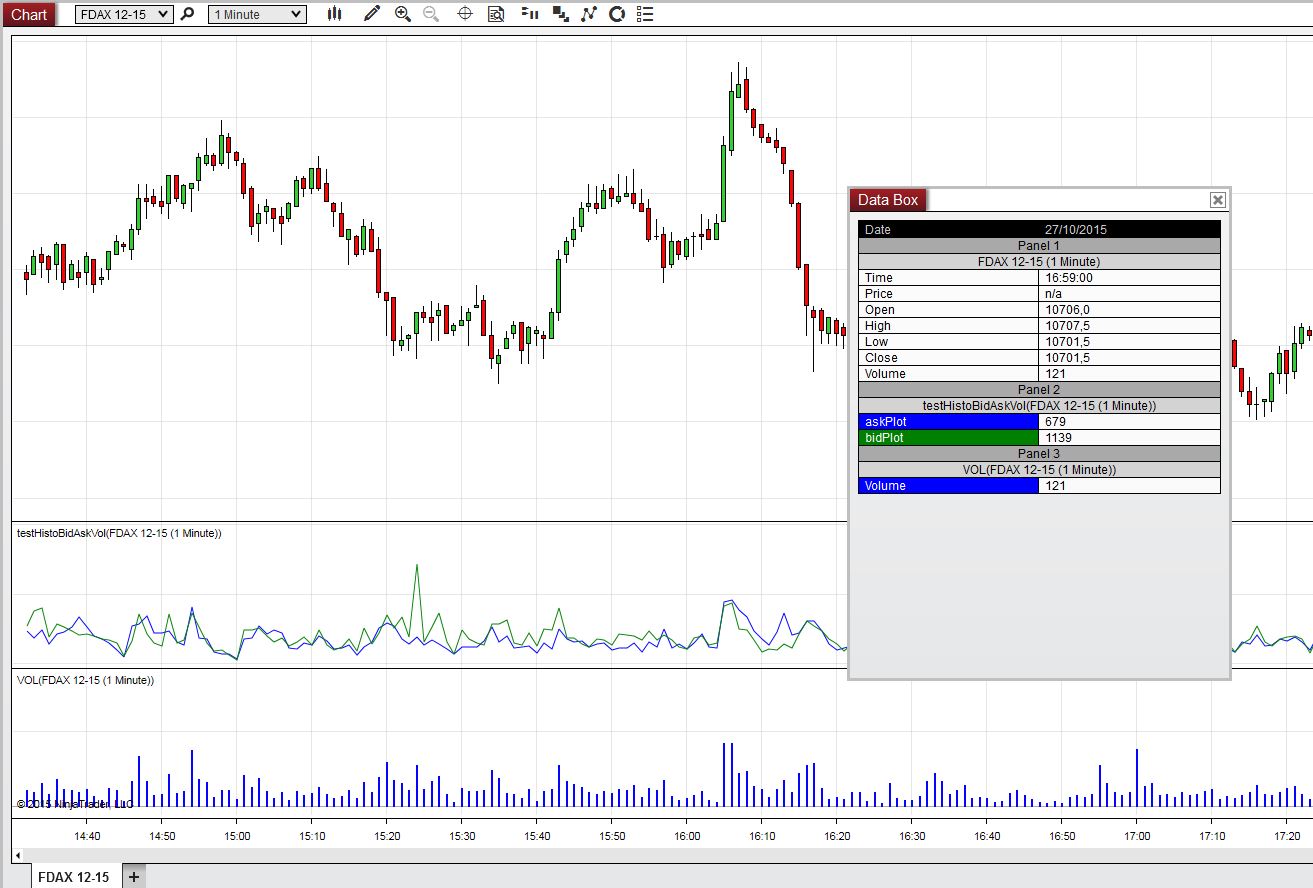
Task: Click the blue Volume cell under Panel 3
Action: 948,486
